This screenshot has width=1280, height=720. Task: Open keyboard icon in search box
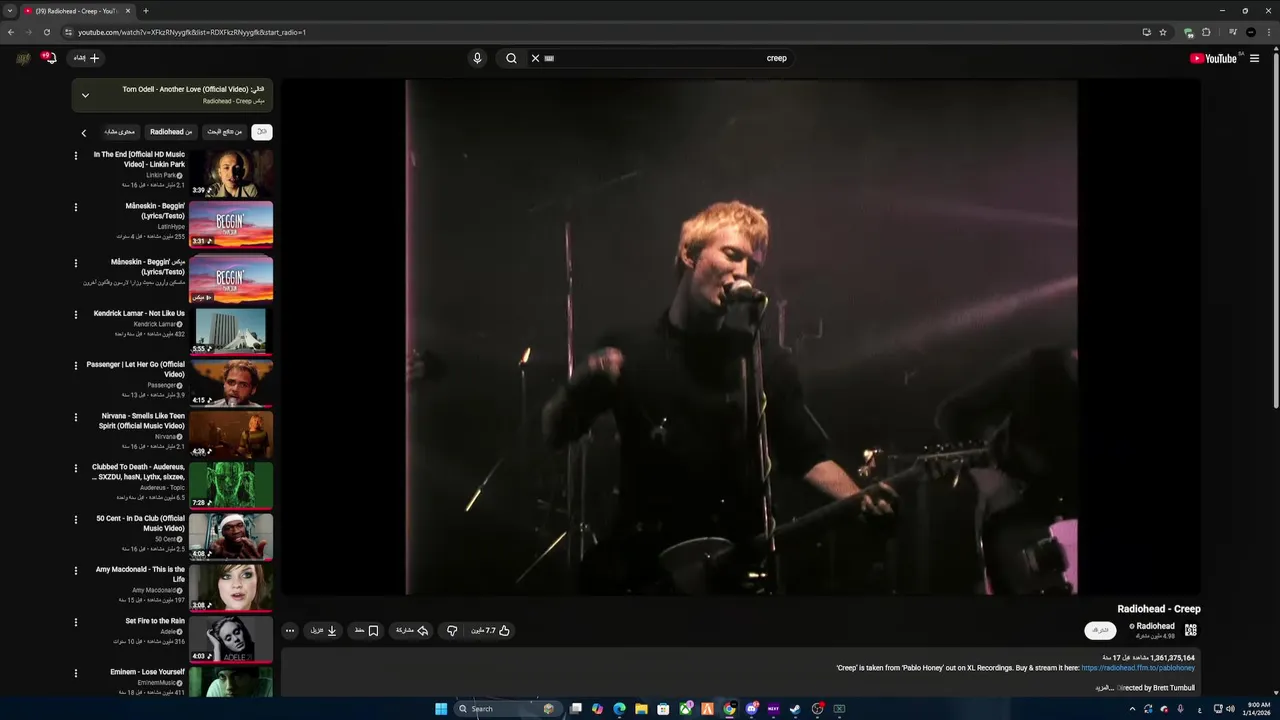pos(549,58)
